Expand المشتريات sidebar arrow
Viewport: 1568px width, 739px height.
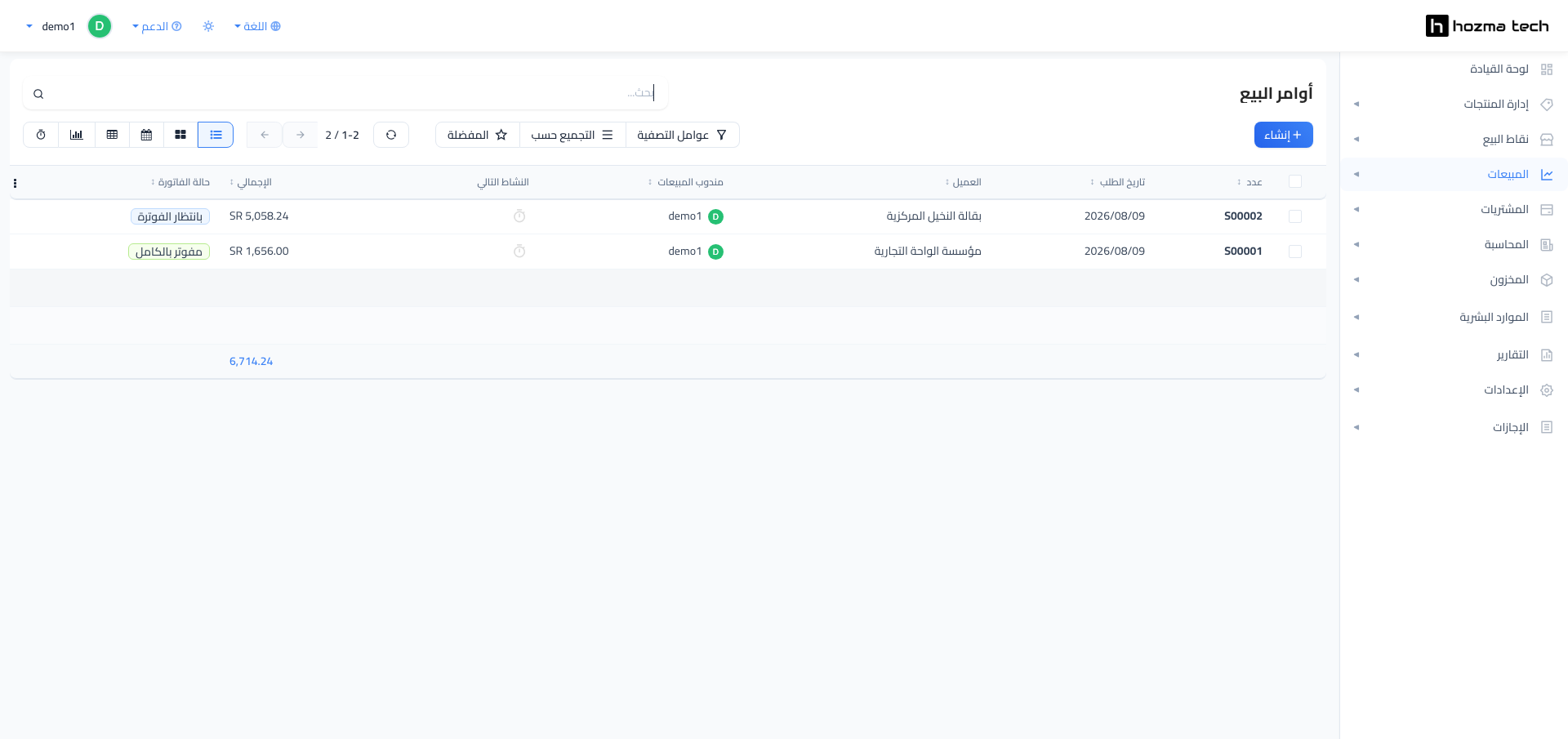pos(1356,210)
